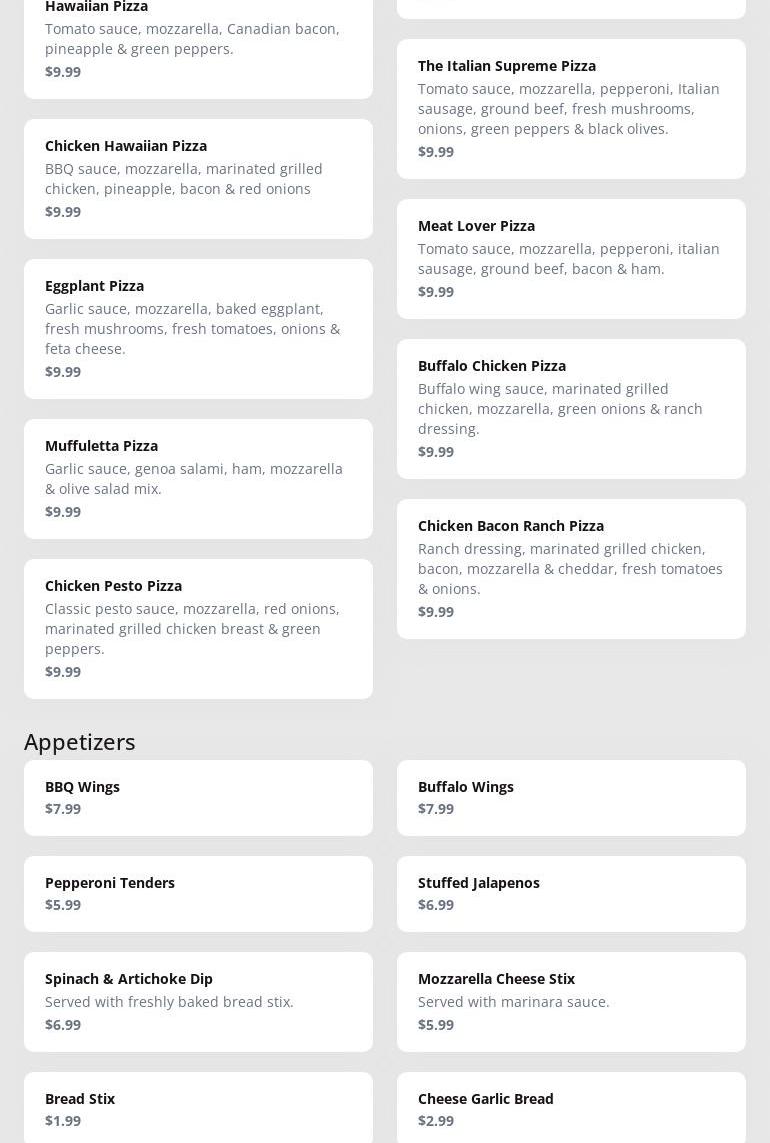The image size is (770, 1143).
Task: Select the Hawaiian Pizza menu item
Action: pos(198,40)
